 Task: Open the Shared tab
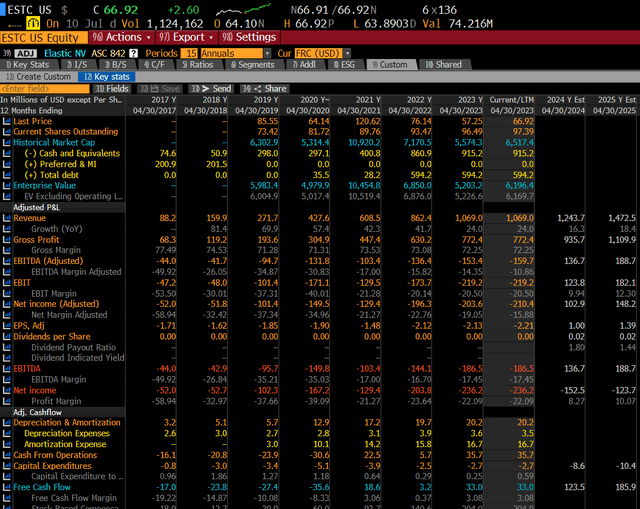click(x=444, y=65)
